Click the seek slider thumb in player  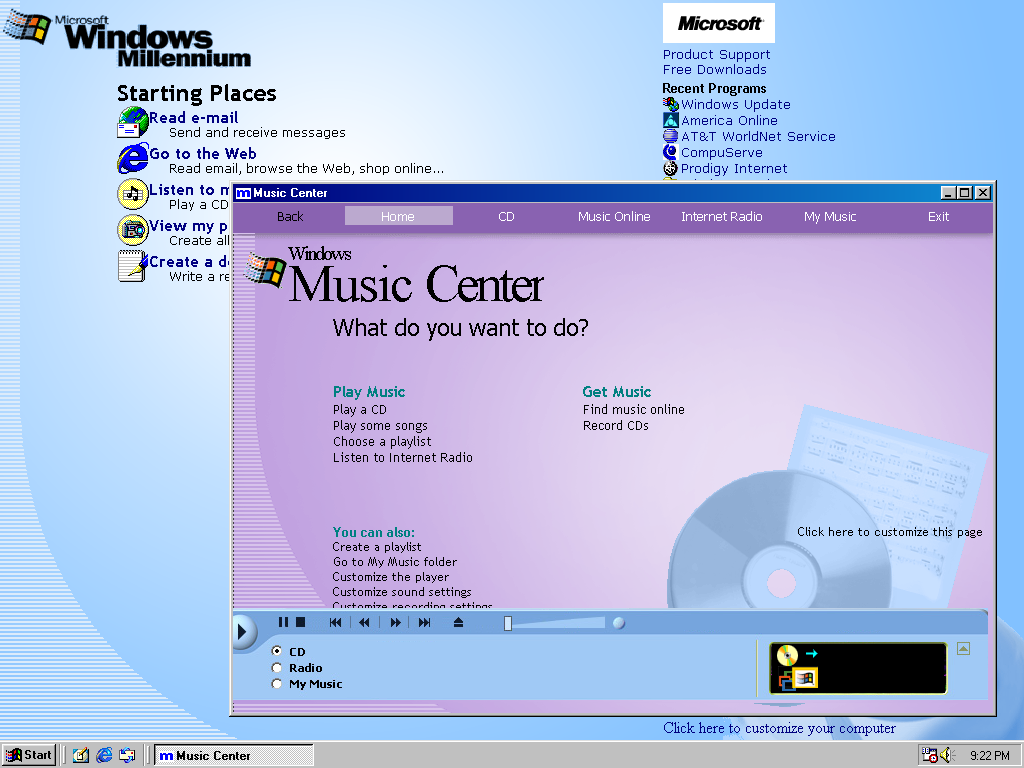tap(508, 624)
